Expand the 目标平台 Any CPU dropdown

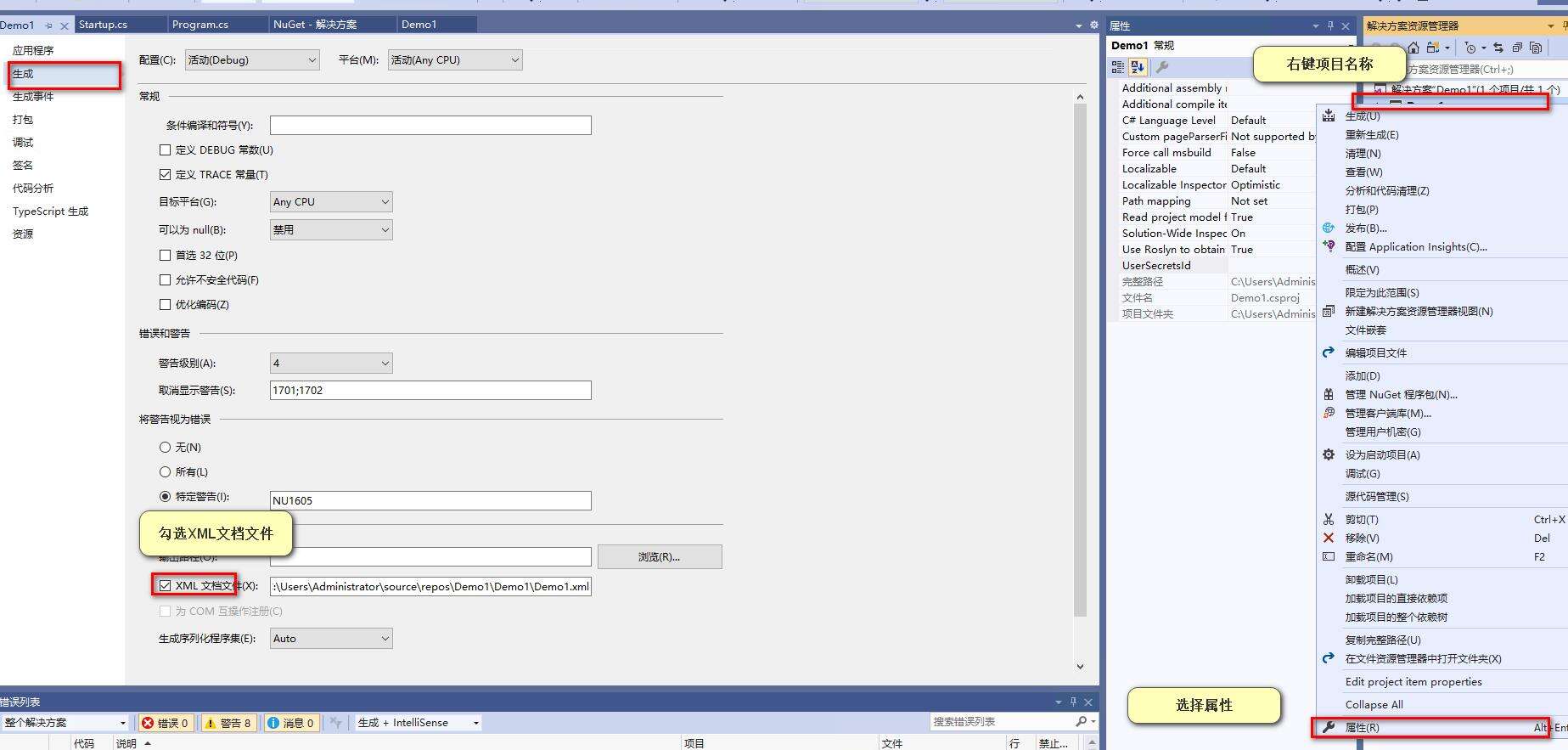[330, 202]
